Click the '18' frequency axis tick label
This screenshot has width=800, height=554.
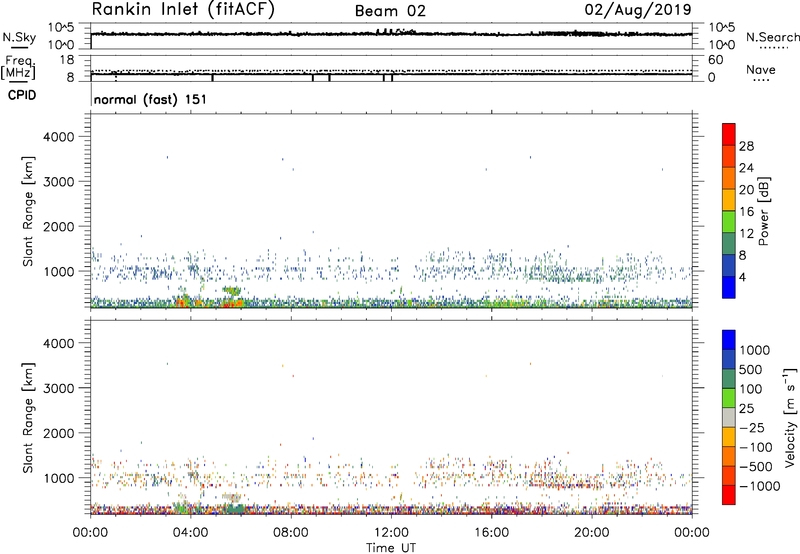tap(67, 60)
